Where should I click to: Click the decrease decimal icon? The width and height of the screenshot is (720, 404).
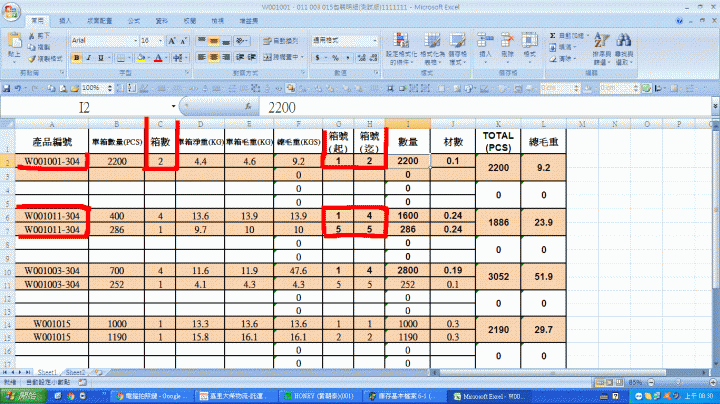coord(373,58)
